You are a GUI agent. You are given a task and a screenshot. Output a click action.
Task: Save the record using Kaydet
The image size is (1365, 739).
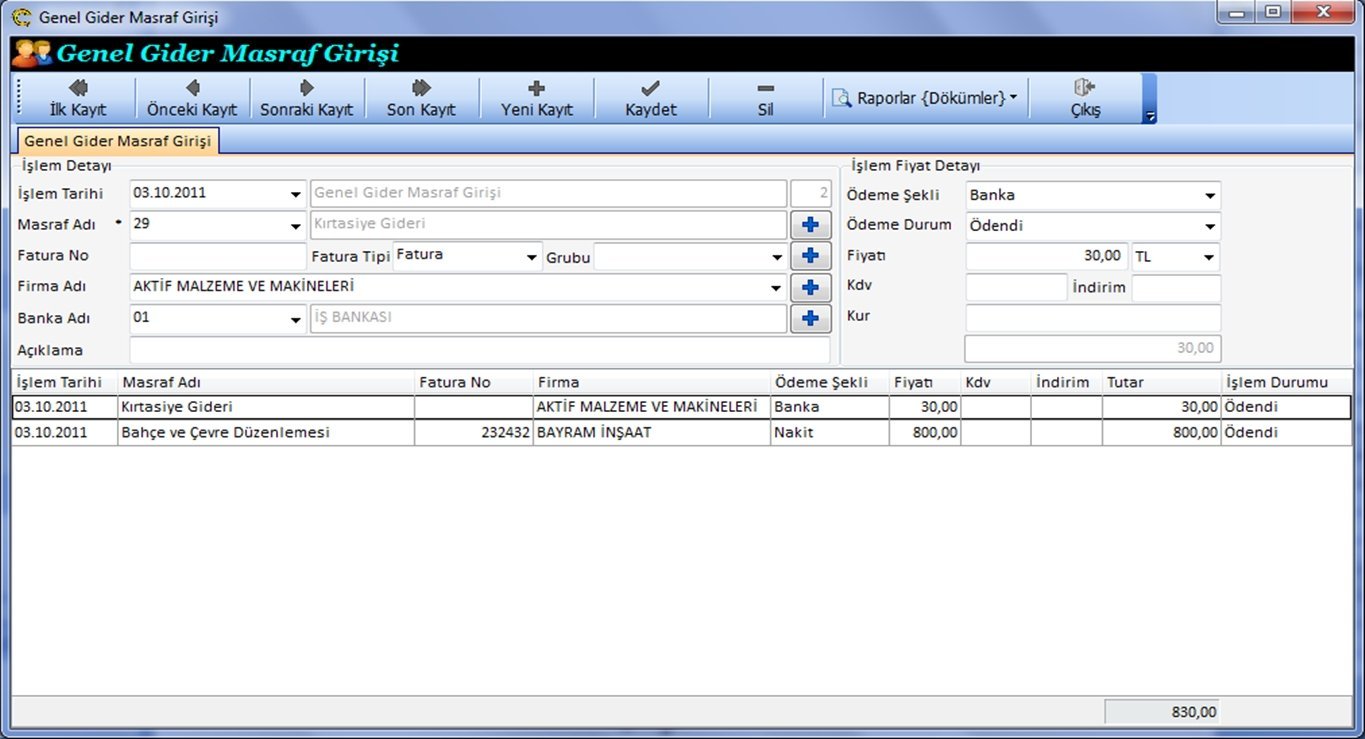click(651, 99)
